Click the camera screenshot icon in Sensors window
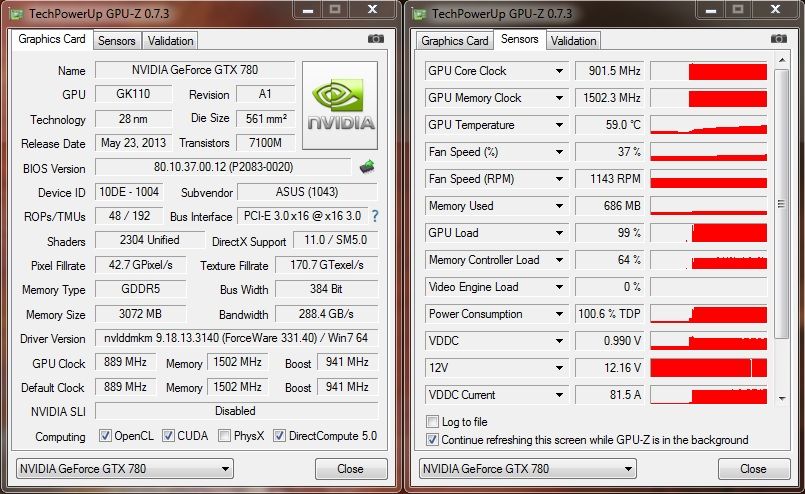Viewport: 805px width, 494px height. (779, 39)
